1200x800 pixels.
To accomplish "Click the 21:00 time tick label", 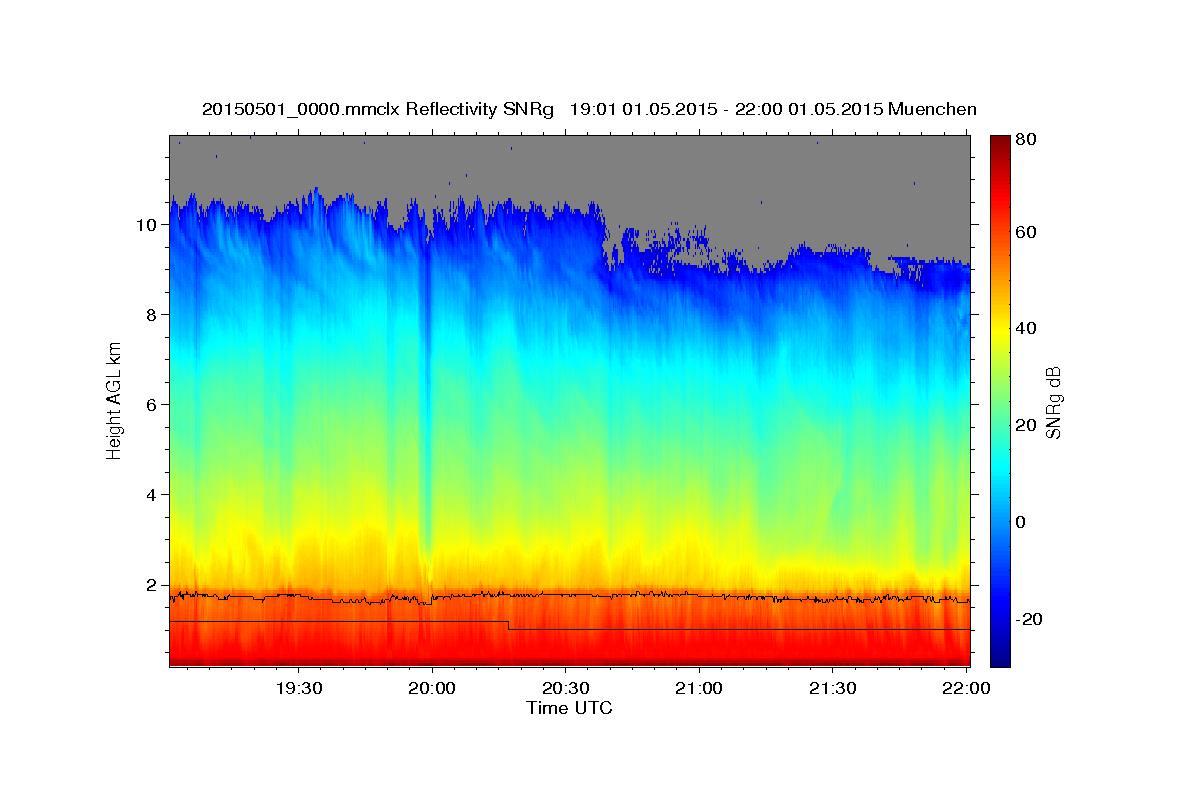I will (699, 688).
